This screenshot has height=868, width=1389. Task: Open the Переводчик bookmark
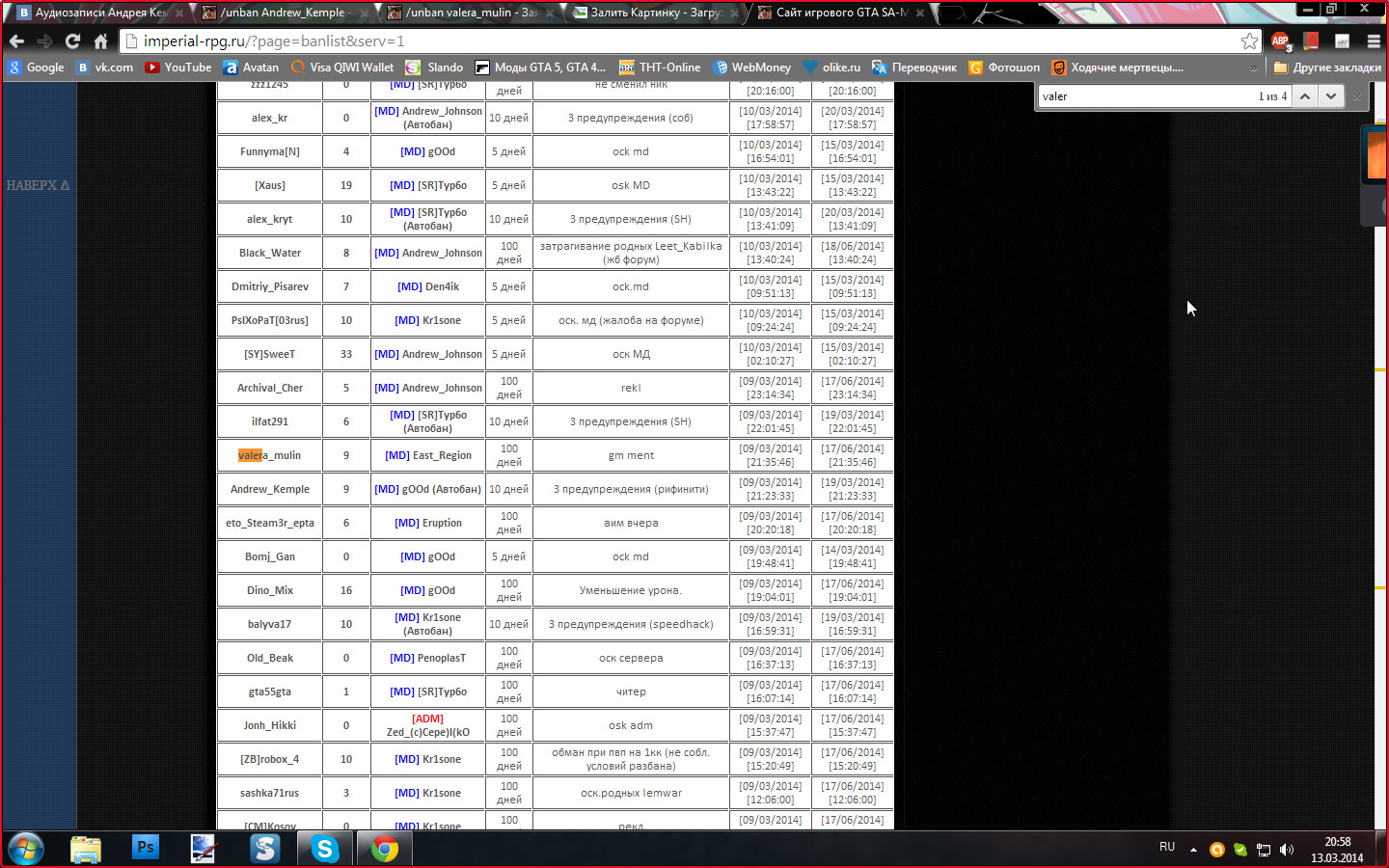(914, 68)
